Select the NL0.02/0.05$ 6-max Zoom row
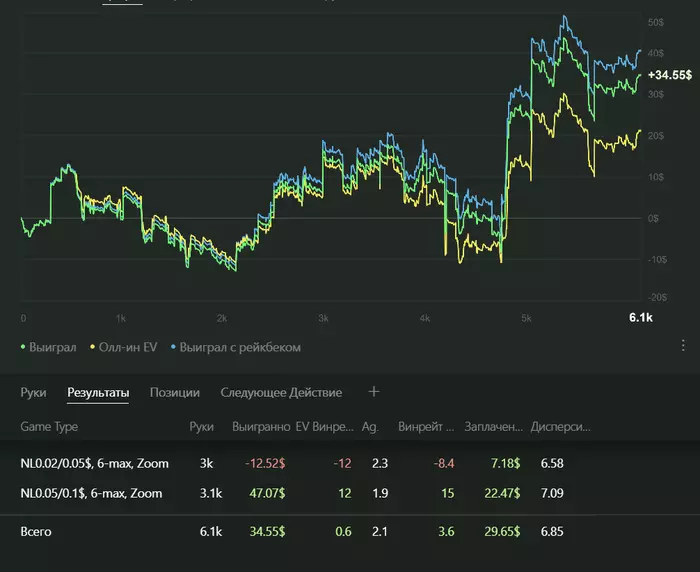This screenshot has width=700, height=572. (x=95, y=464)
